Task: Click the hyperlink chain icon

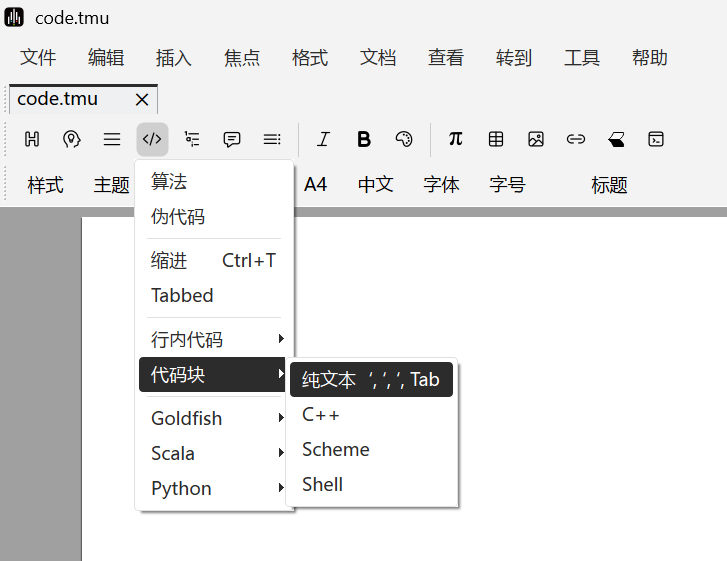Action: pos(576,139)
